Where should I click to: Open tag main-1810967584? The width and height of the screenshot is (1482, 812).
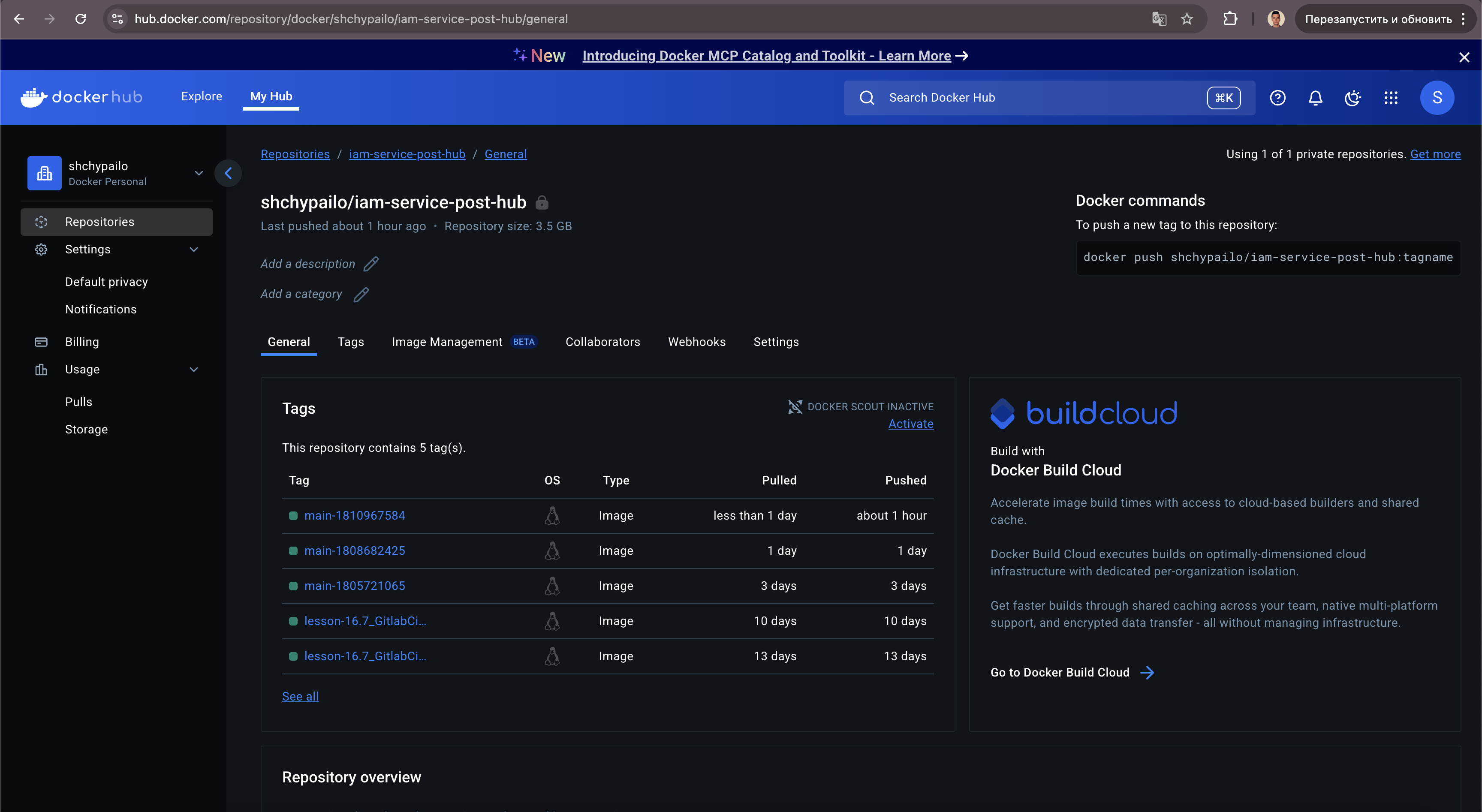point(354,516)
